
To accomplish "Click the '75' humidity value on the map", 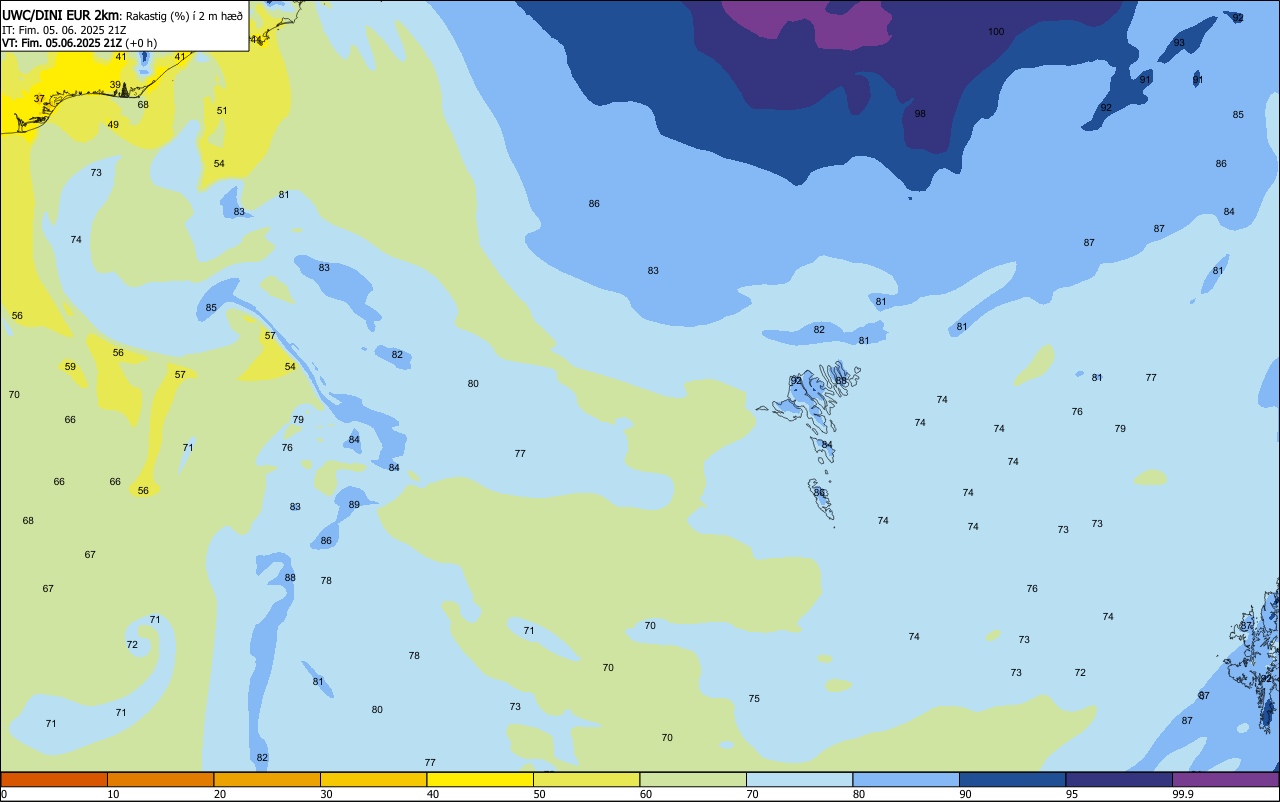I will [754, 699].
